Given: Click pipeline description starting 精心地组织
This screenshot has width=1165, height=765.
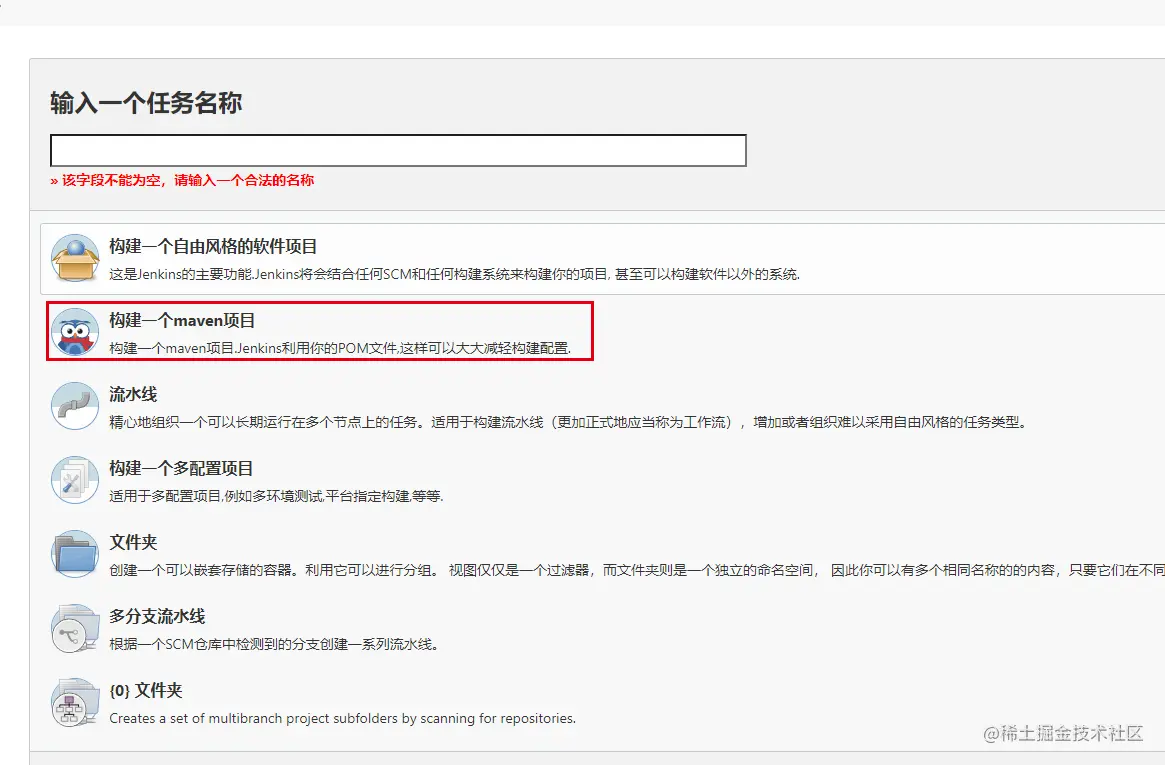Looking at the screenshot, I should click(569, 422).
